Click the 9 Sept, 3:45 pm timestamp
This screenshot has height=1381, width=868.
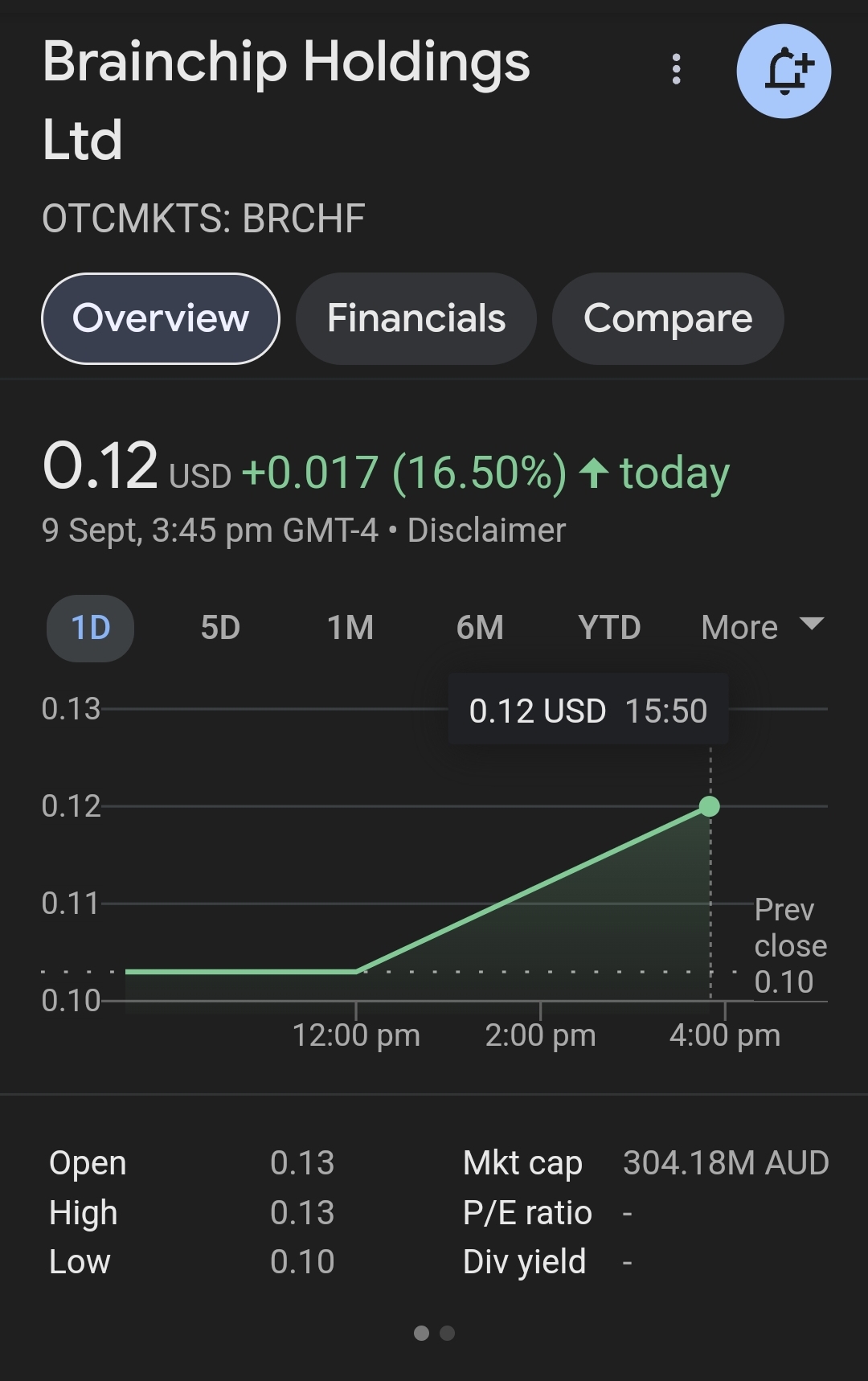coord(209,531)
